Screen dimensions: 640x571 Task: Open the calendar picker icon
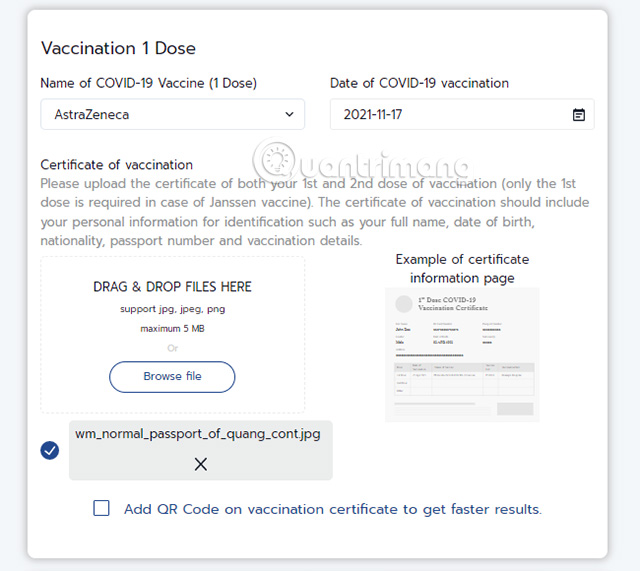pyautogui.click(x=578, y=115)
